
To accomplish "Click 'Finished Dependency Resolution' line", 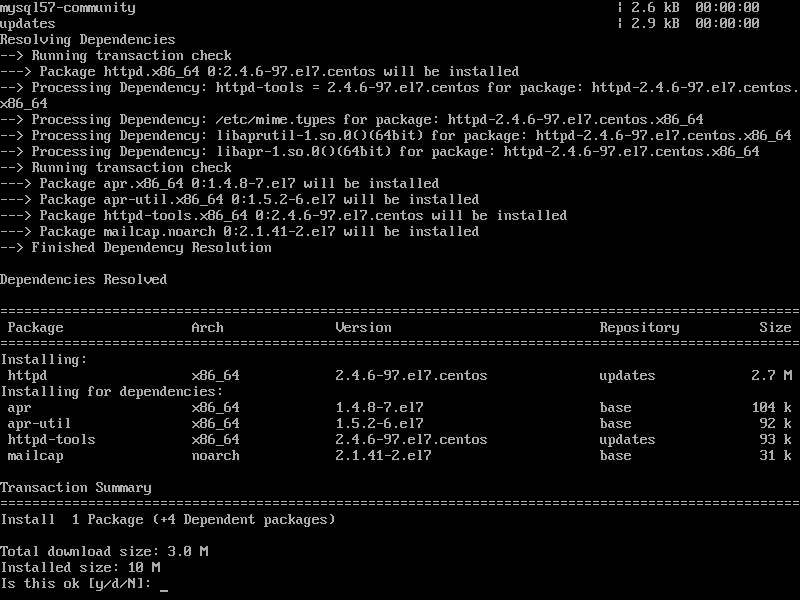I will point(136,248).
